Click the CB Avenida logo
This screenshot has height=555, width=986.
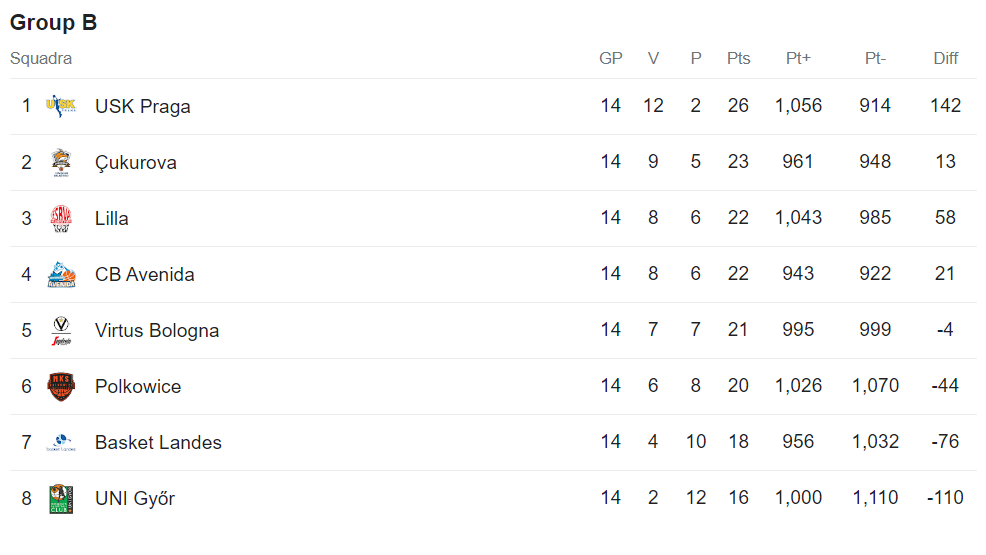click(61, 274)
